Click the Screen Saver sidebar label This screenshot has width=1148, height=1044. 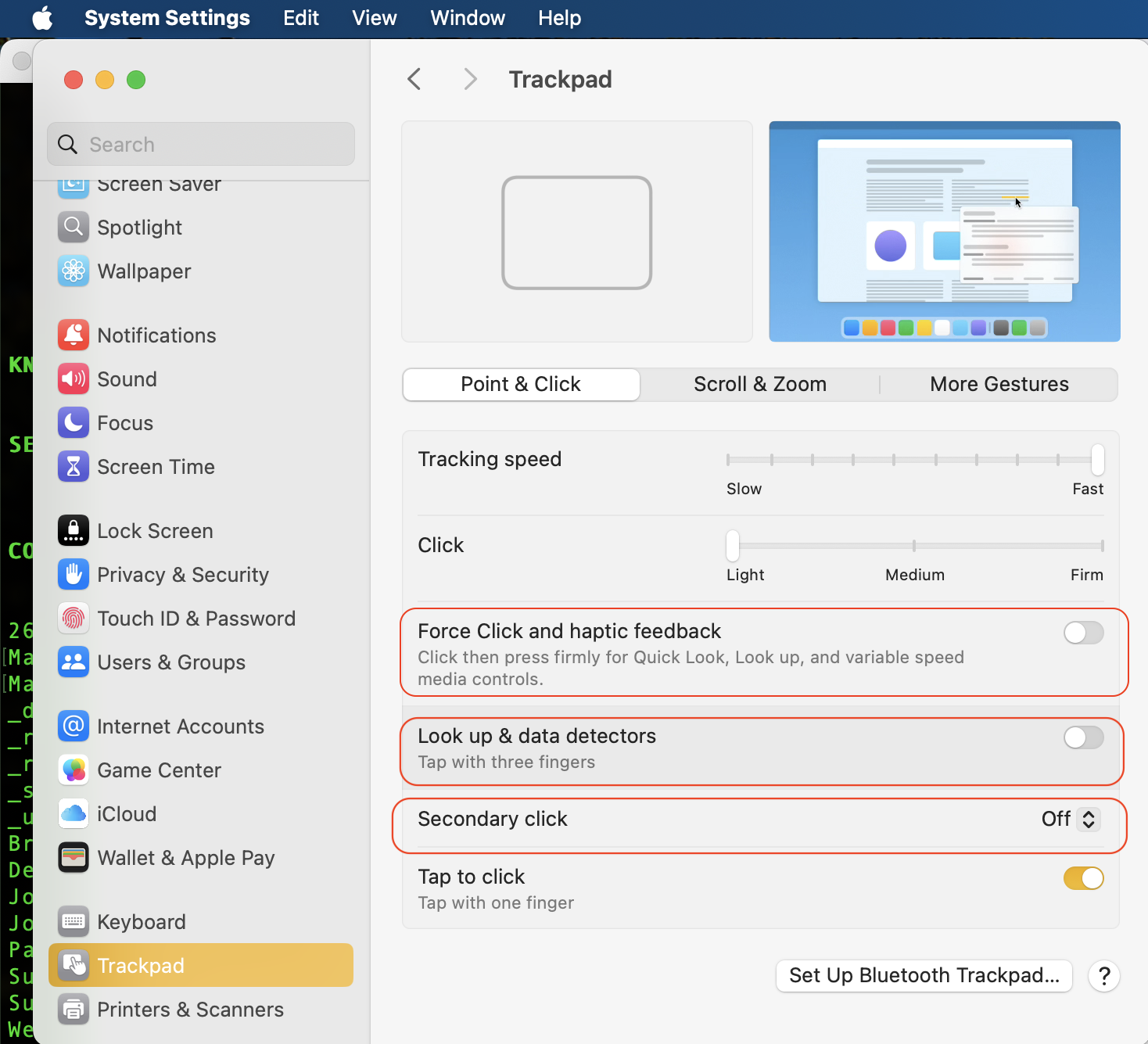[159, 185]
